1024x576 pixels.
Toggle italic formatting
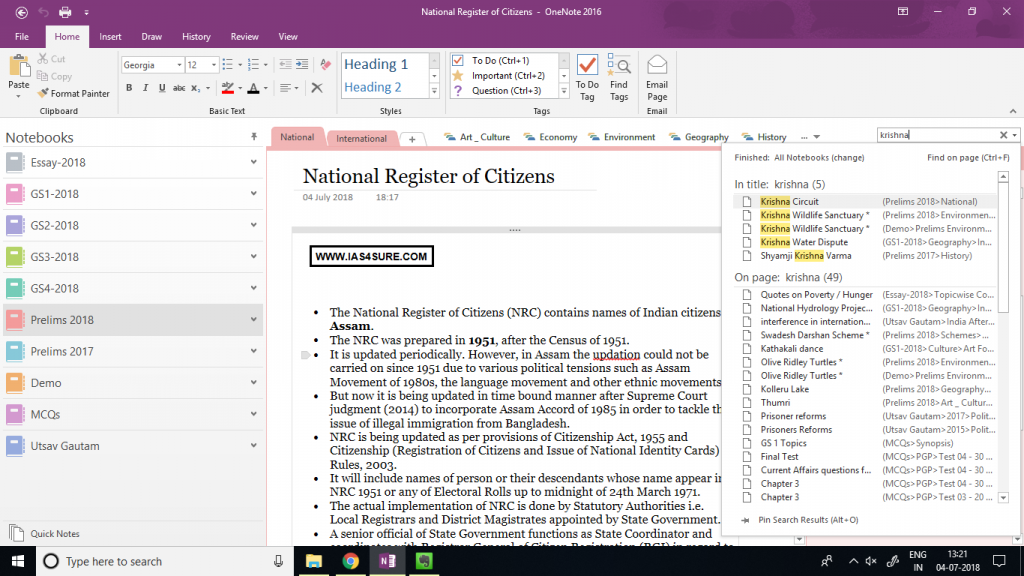[x=144, y=88]
